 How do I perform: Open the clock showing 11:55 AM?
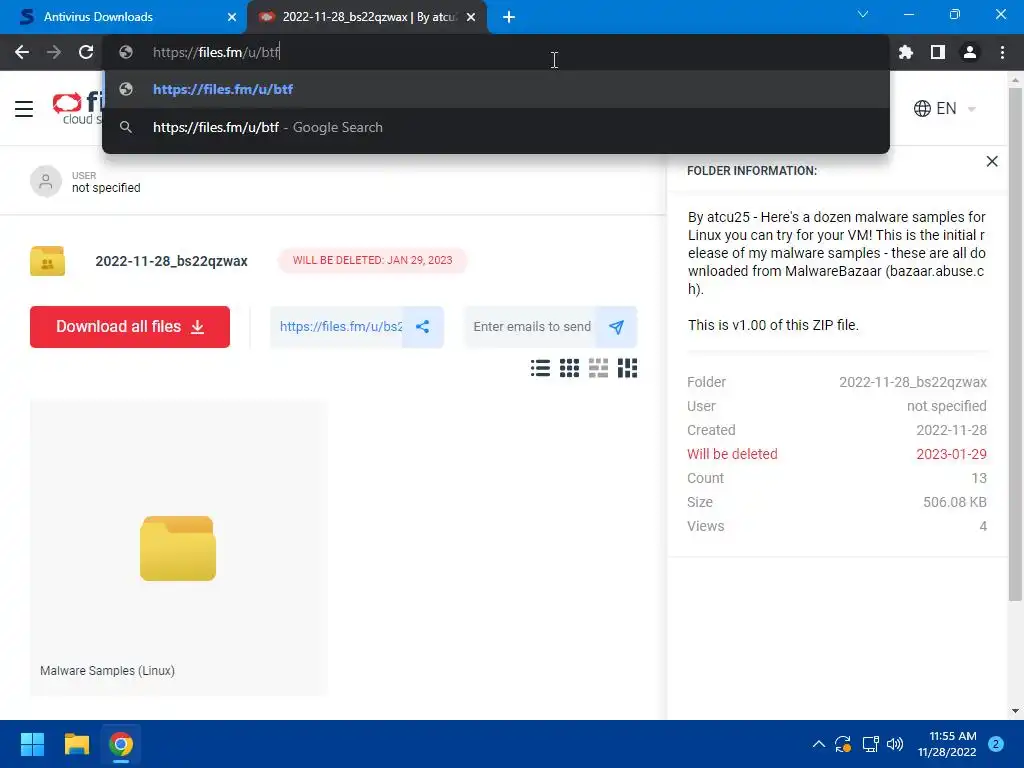(x=947, y=744)
